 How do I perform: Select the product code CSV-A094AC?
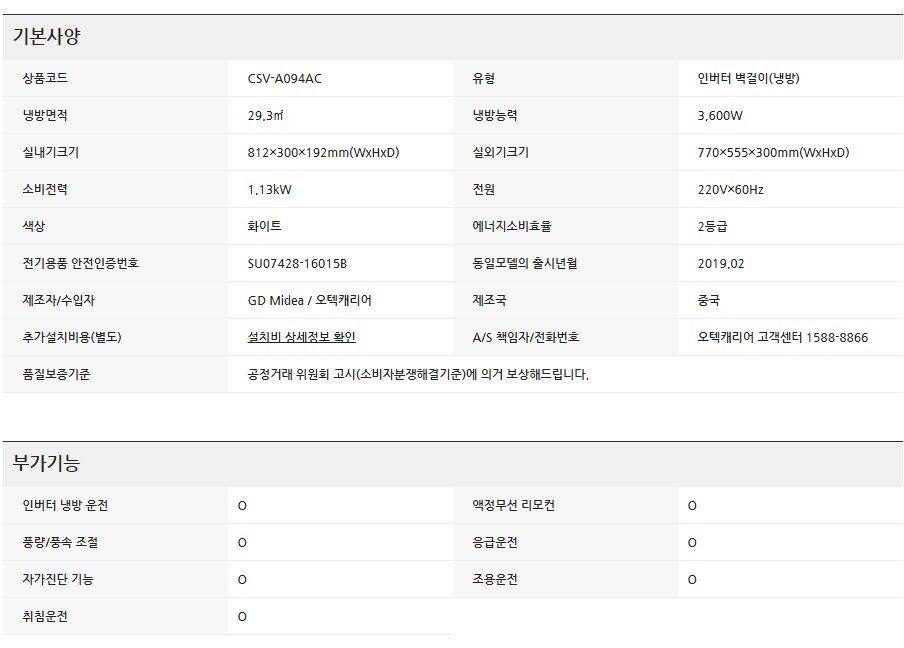284,79
